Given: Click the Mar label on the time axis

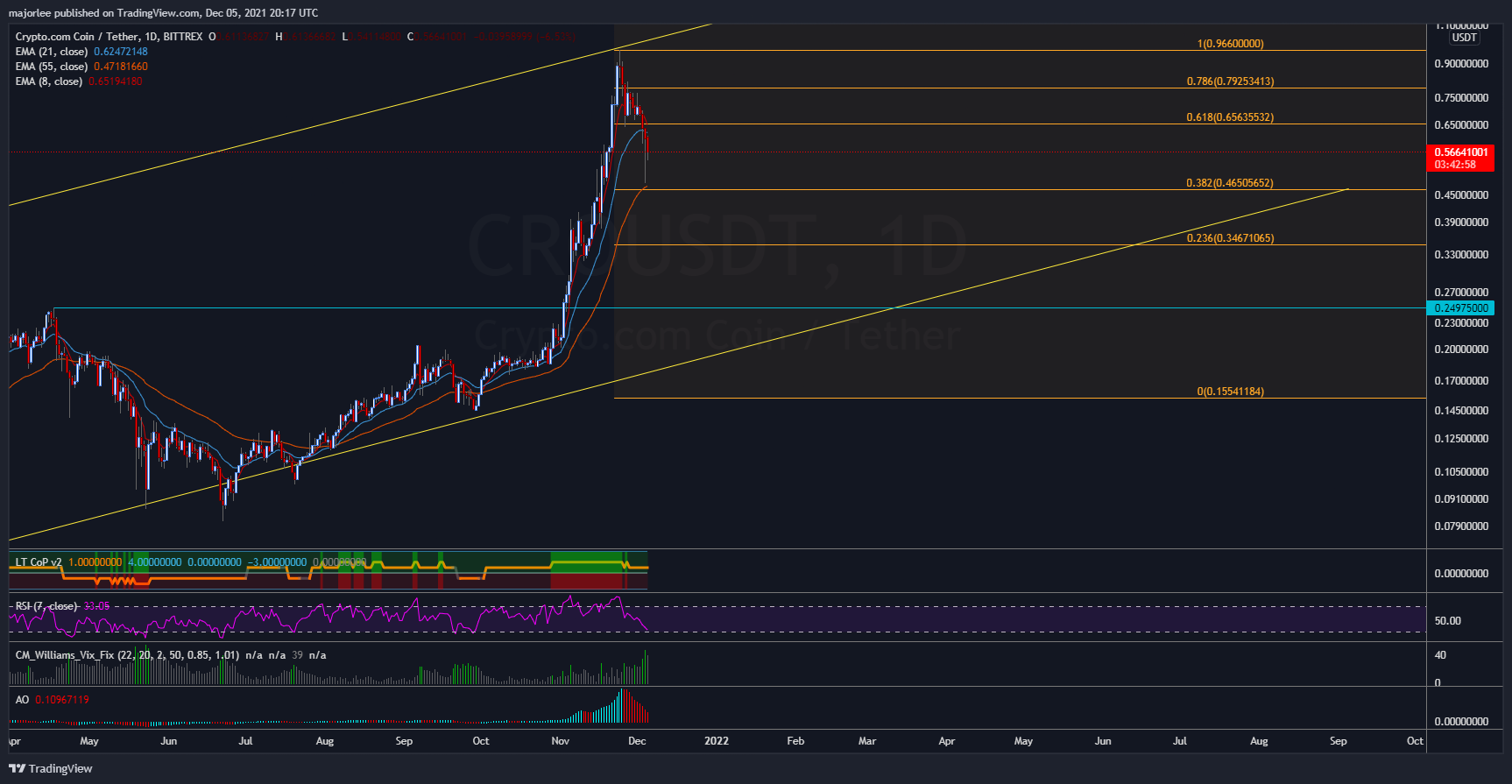Looking at the screenshot, I should tap(867, 741).
